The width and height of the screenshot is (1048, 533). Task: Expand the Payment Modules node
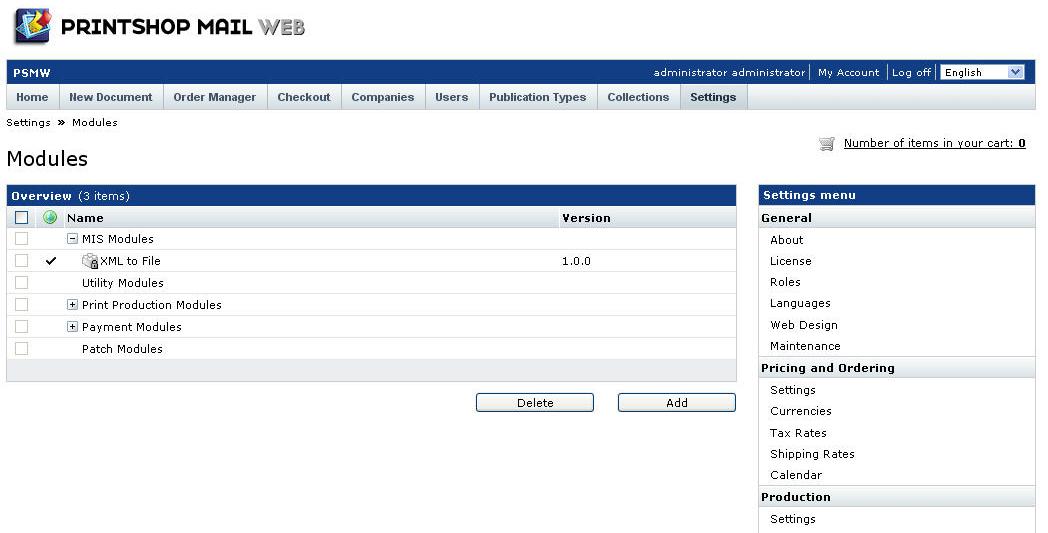tap(72, 327)
